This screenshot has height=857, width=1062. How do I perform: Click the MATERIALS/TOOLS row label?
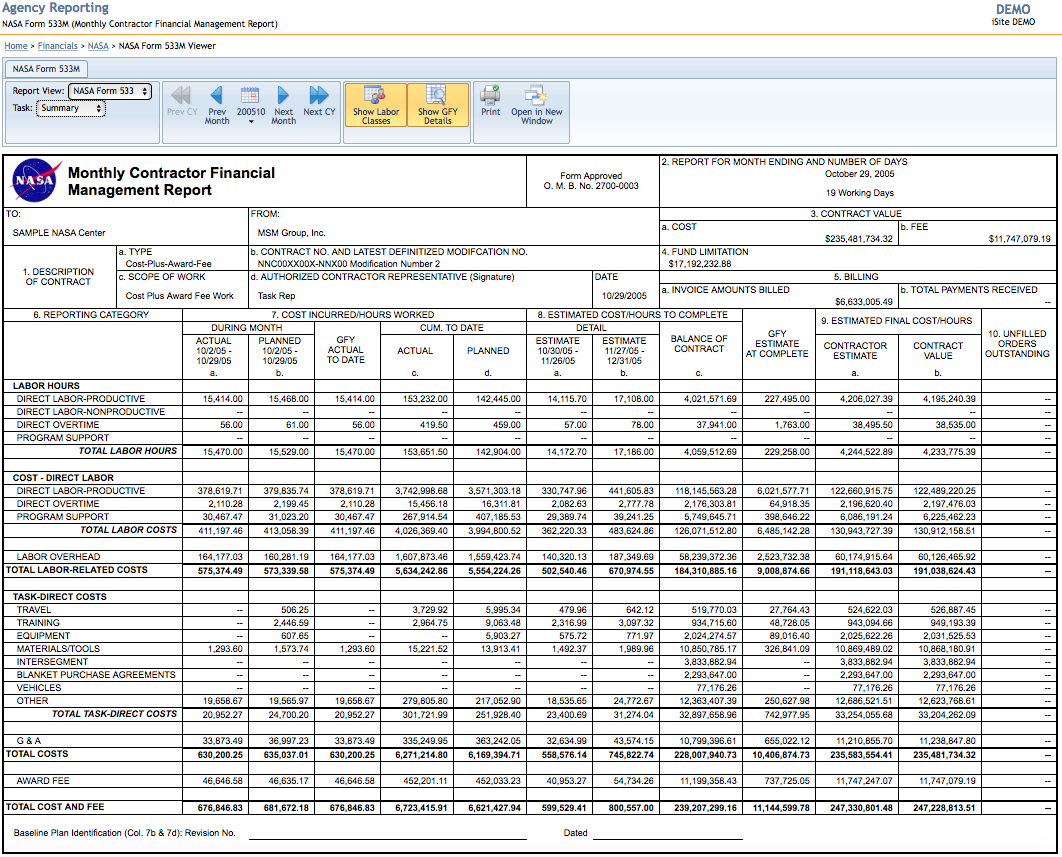tap(58, 649)
